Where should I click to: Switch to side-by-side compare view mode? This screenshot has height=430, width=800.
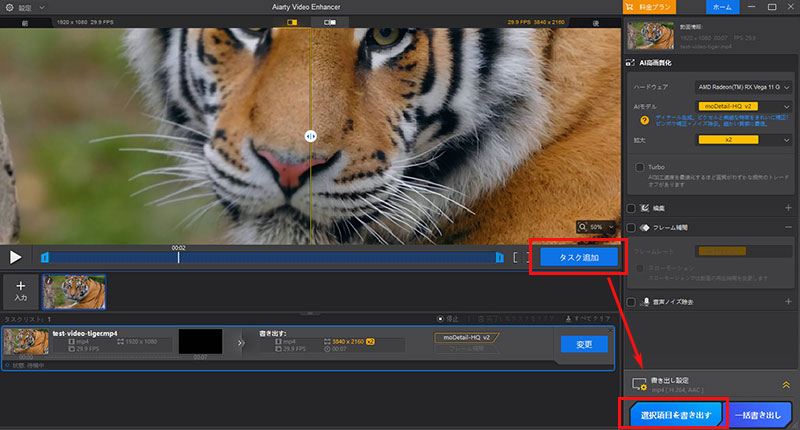[330, 22]
